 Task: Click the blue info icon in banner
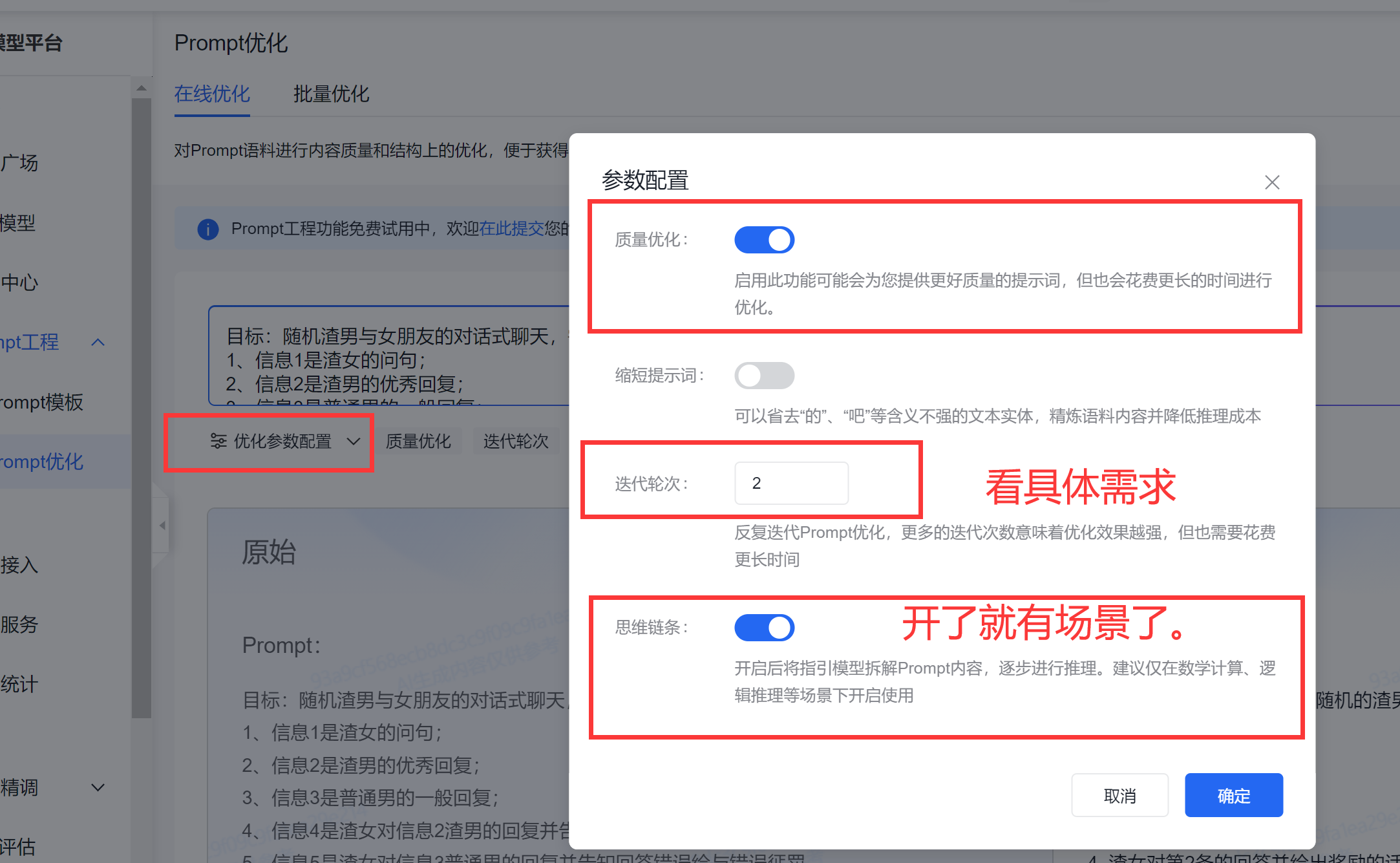click(x=207, y=229)
